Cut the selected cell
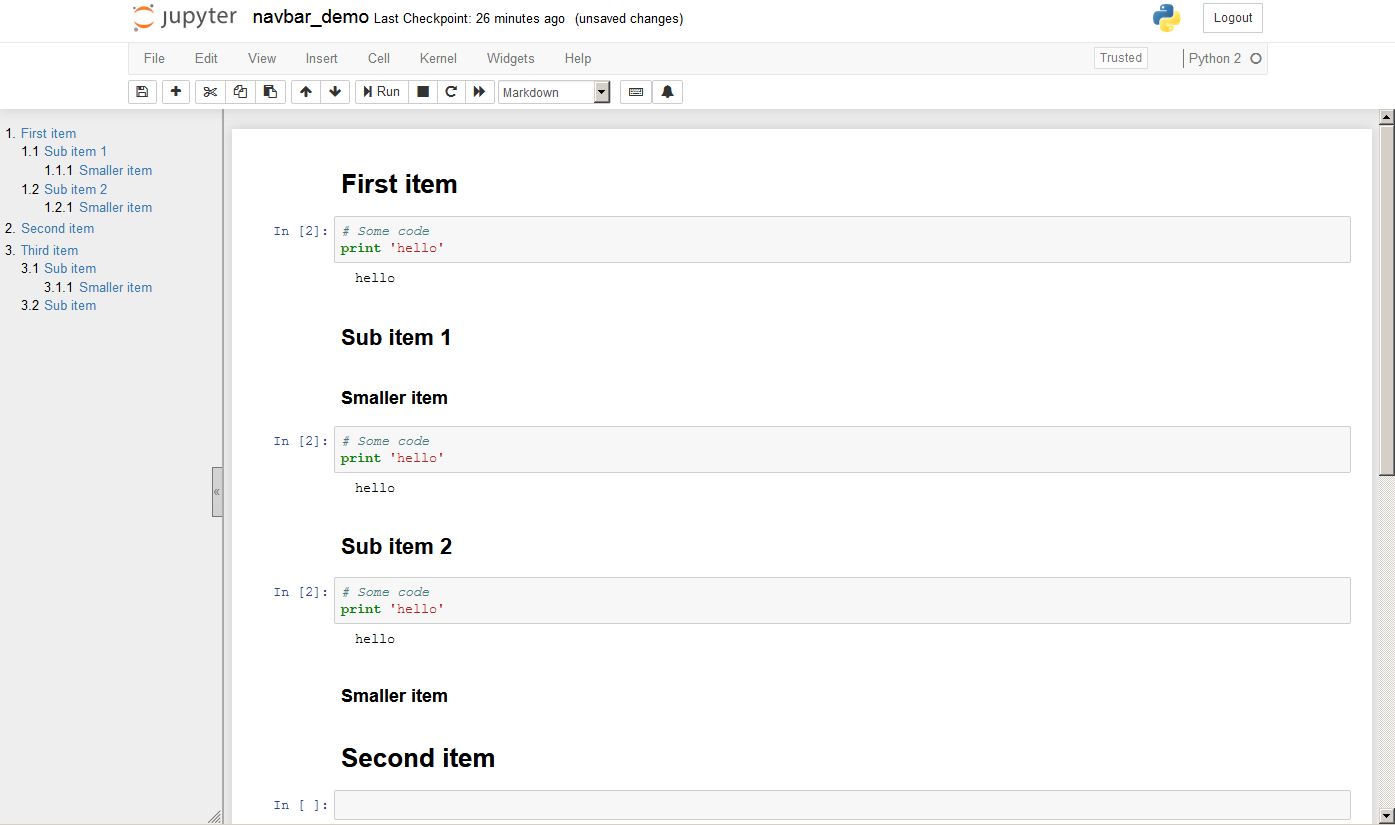 click(x=210, y=91)
